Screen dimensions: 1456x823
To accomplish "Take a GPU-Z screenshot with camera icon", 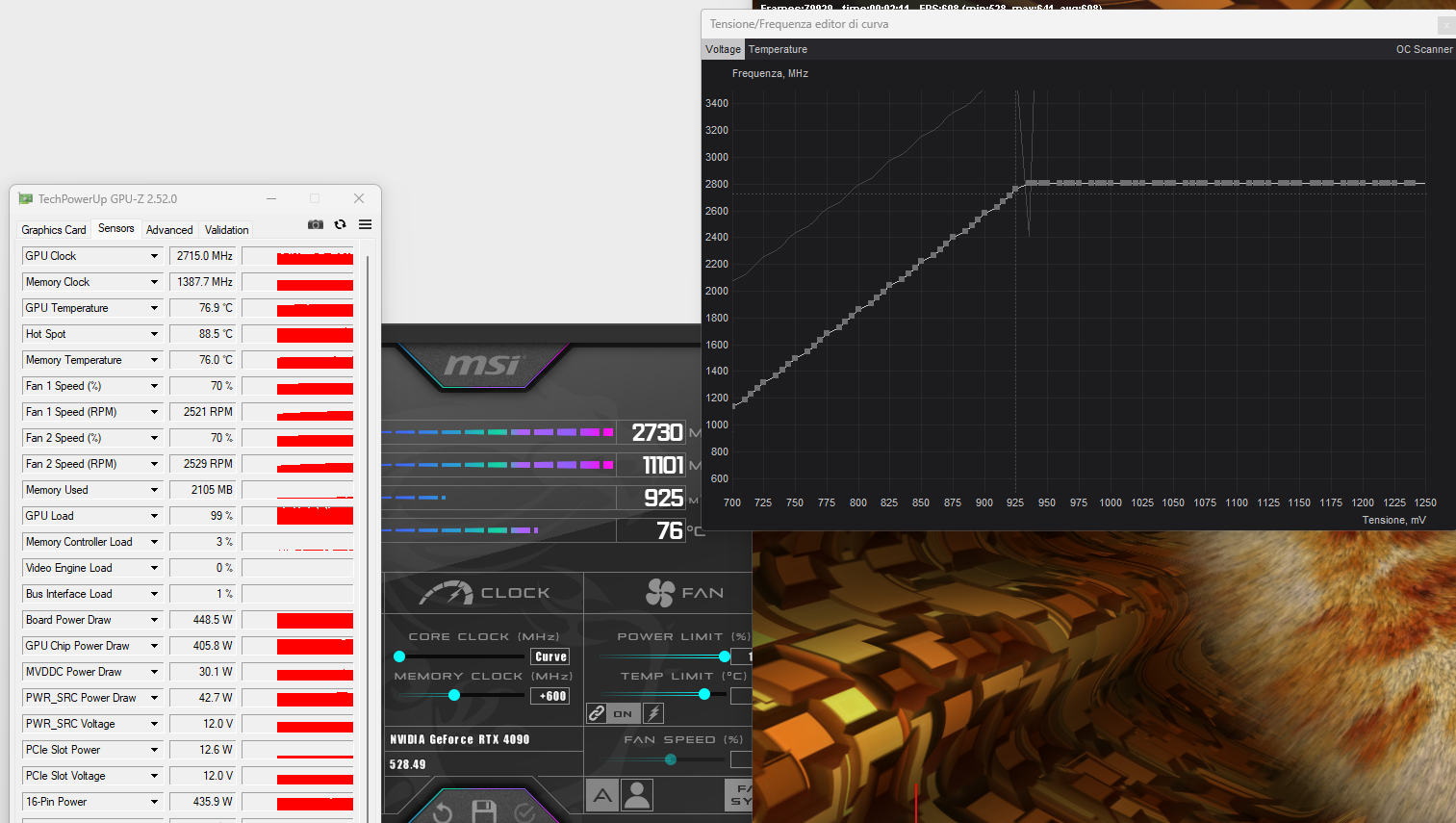I will pos(315,224).
